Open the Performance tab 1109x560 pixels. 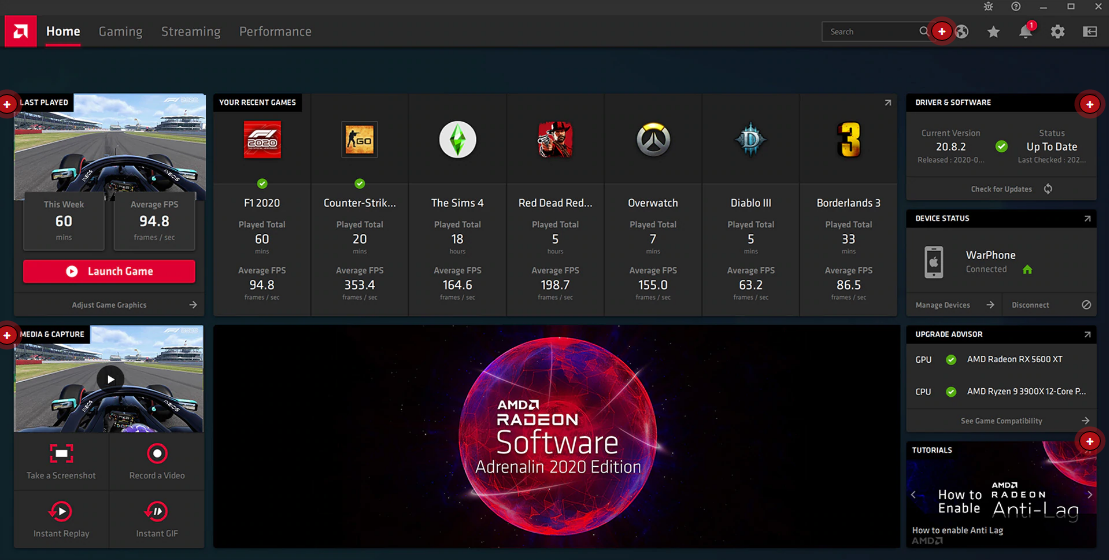275,32
